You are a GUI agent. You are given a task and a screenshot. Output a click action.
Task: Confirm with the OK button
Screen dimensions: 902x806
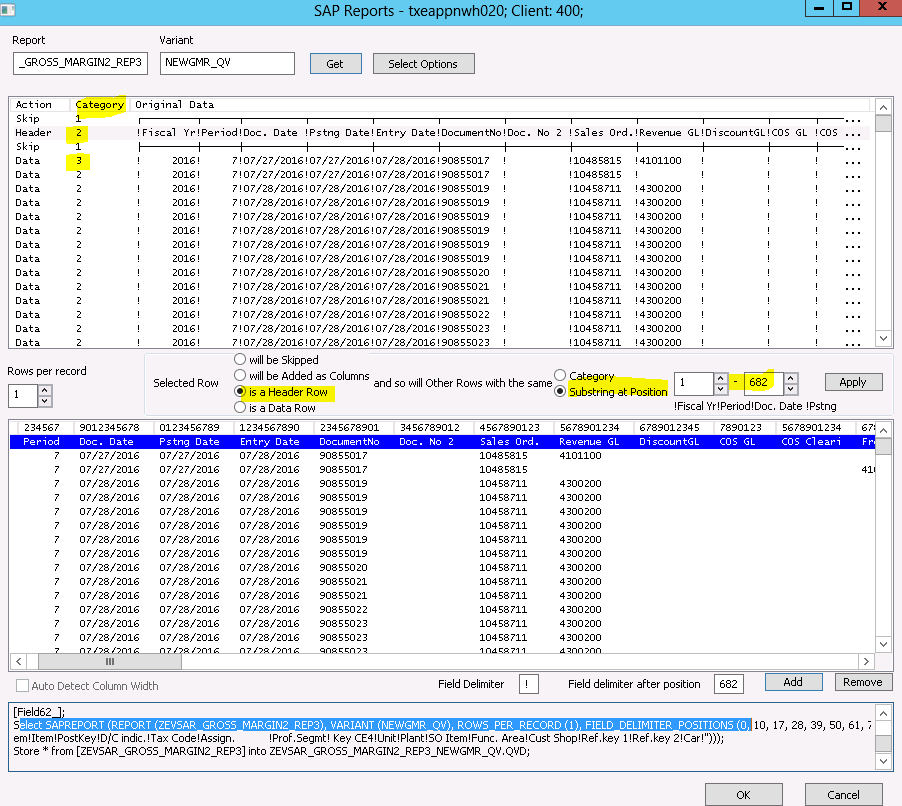[743, 794]
